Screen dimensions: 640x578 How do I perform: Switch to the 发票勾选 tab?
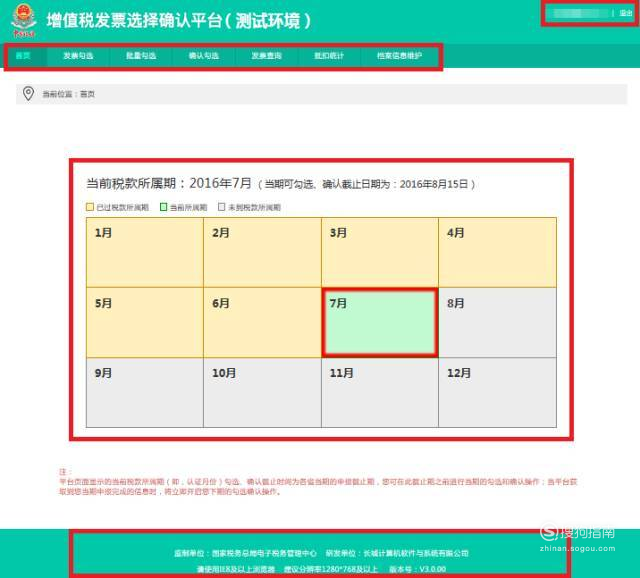click(78, 56)
